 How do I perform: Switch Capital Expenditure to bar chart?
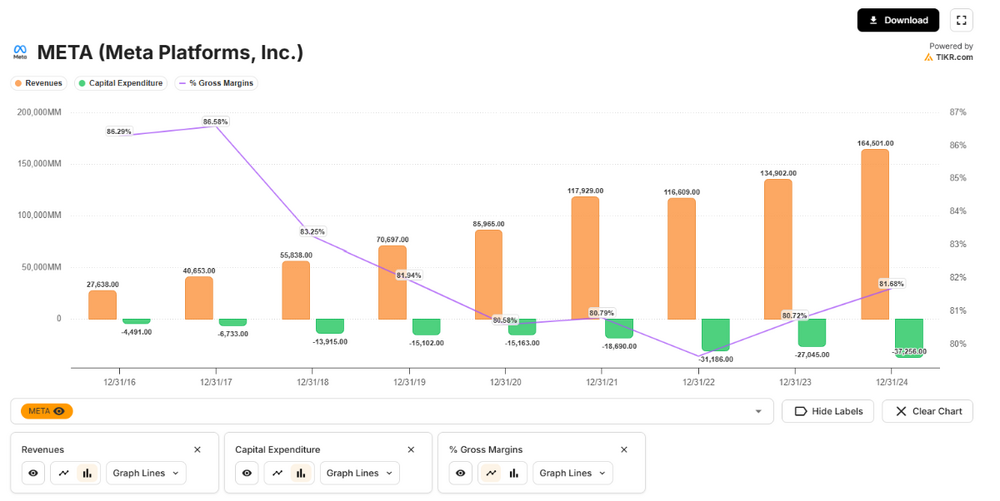[300, 473]
